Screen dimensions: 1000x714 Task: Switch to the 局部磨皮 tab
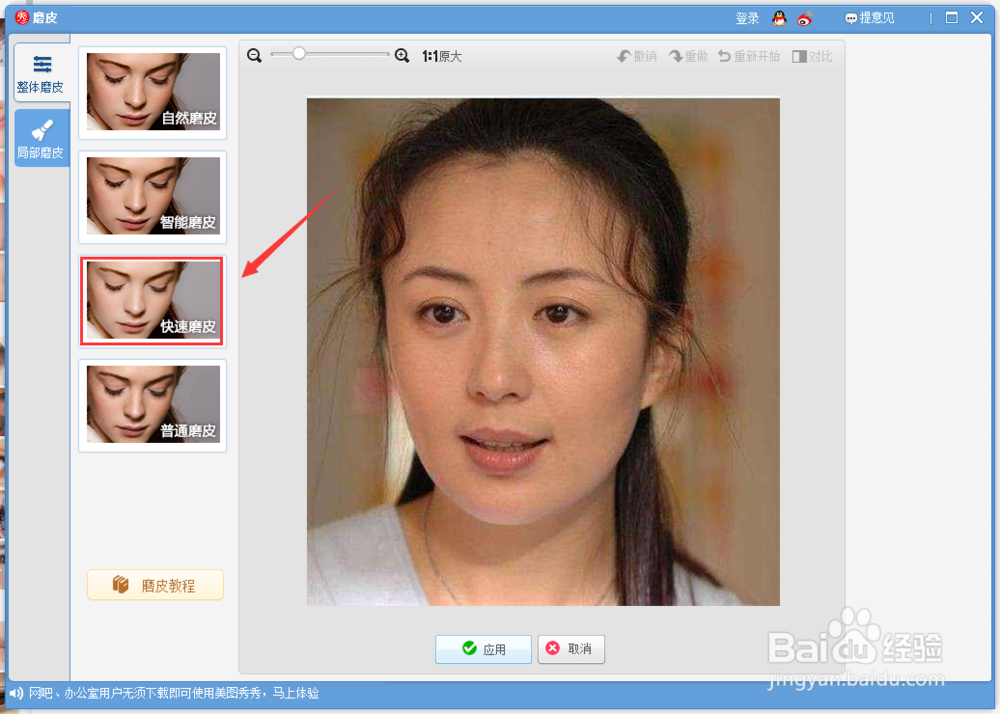tap(41, 137)
